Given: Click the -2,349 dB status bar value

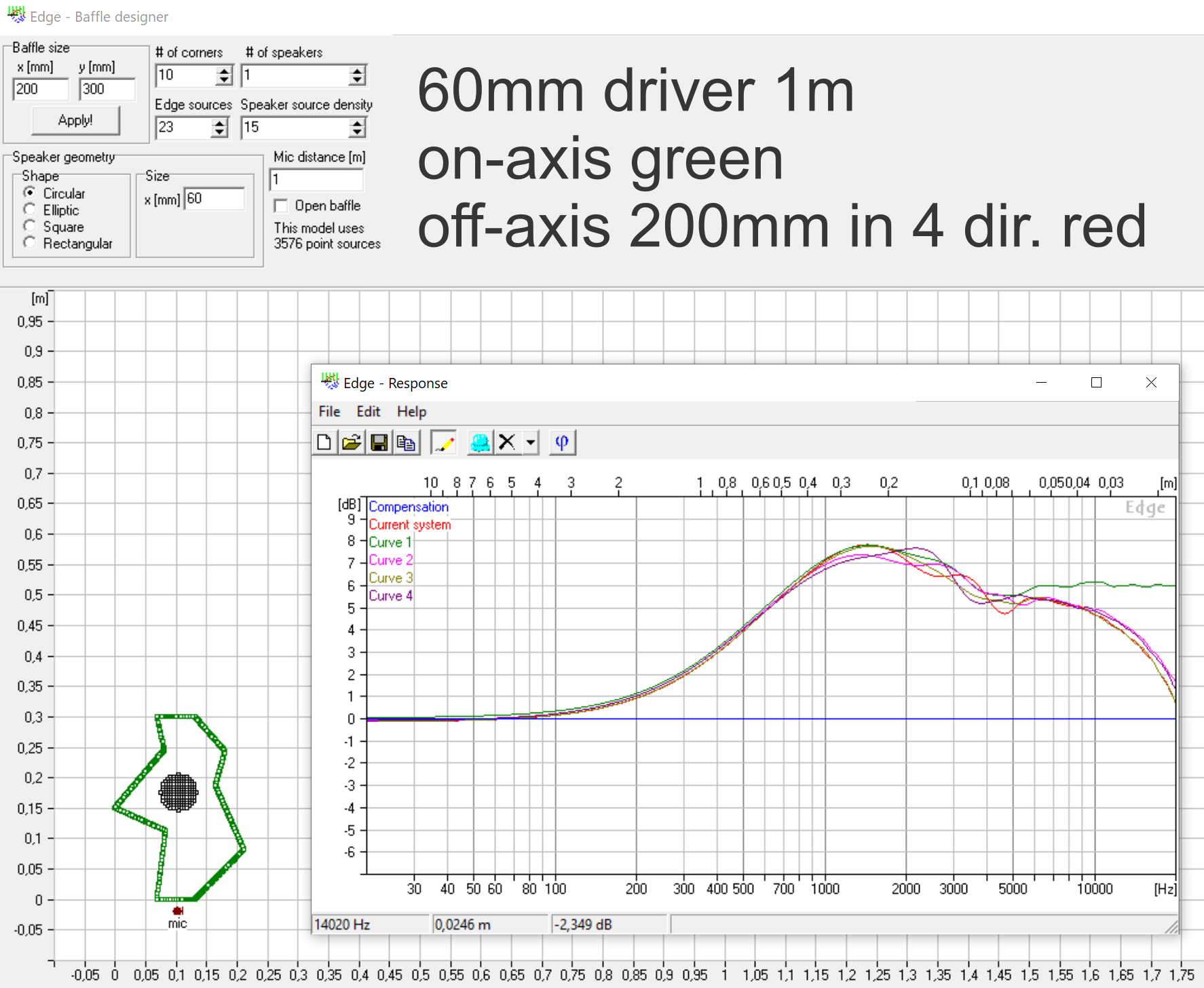Looking at the screenshot, I should pyautogui.click(x=609, y=924).
